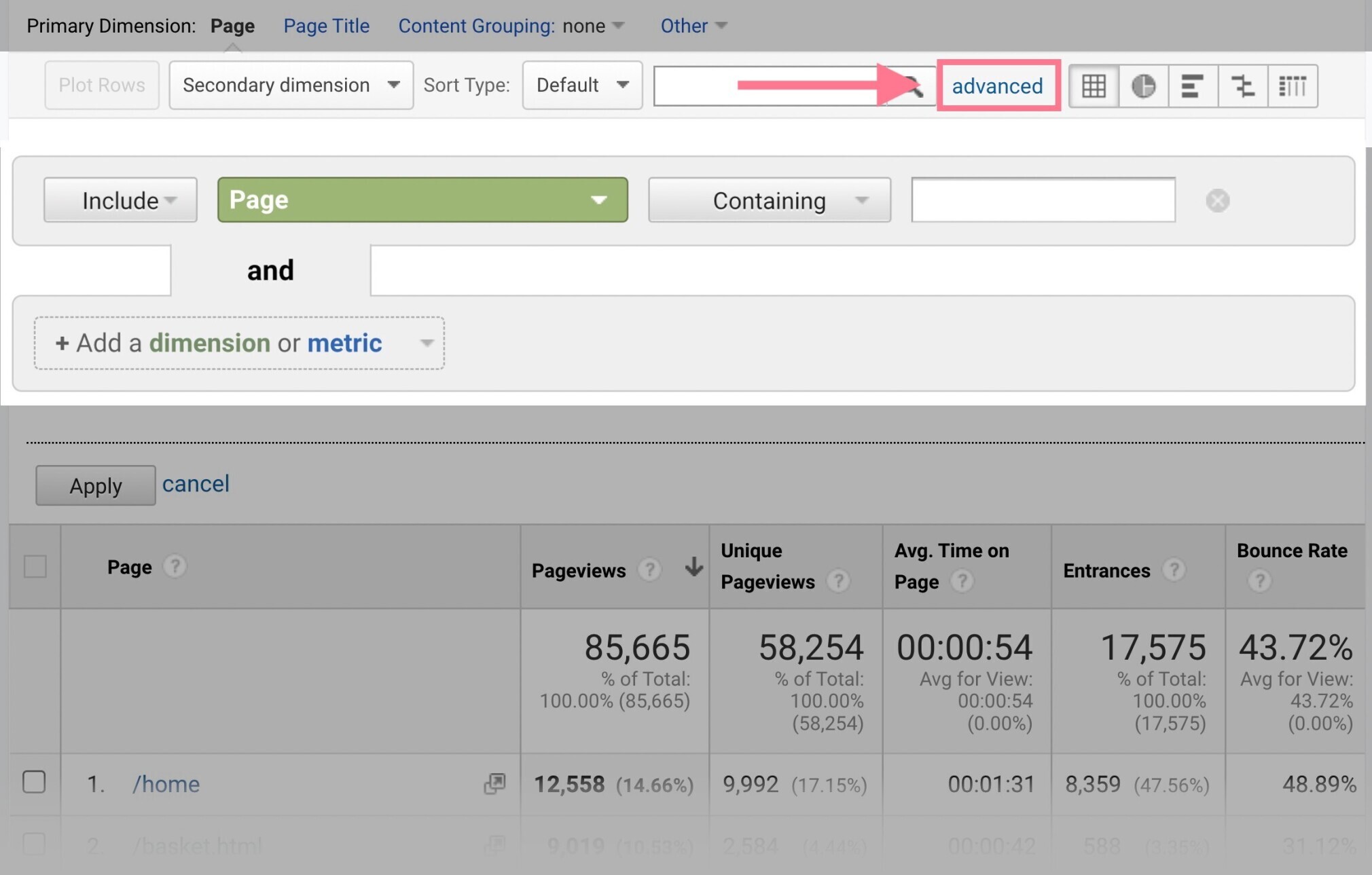Click the search magnifier icon

point(911,85)
